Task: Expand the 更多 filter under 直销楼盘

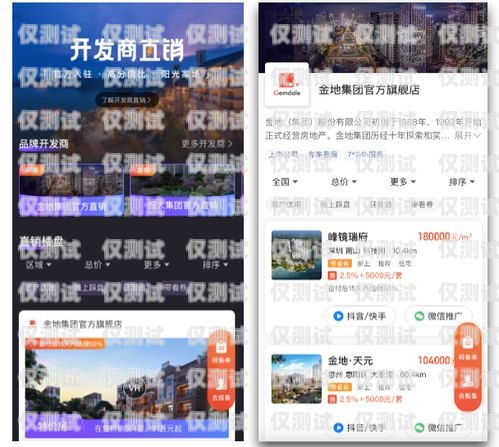Action: click(x=156, y=265)
